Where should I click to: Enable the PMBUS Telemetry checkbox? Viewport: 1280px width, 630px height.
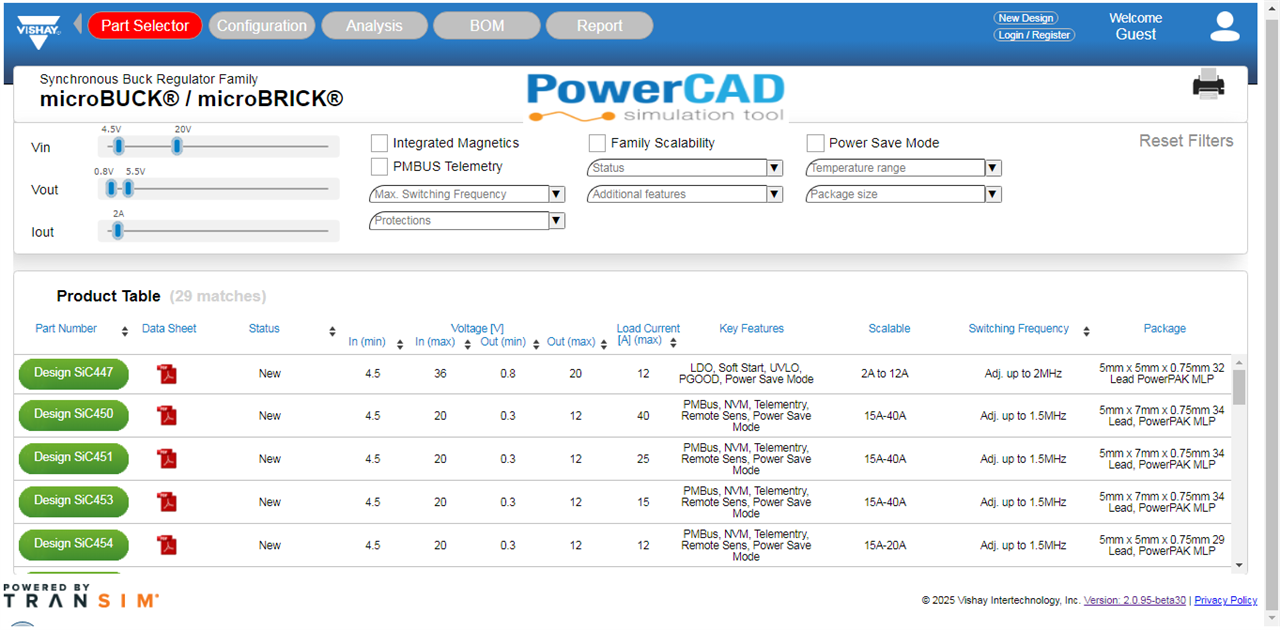click(379, 166)
